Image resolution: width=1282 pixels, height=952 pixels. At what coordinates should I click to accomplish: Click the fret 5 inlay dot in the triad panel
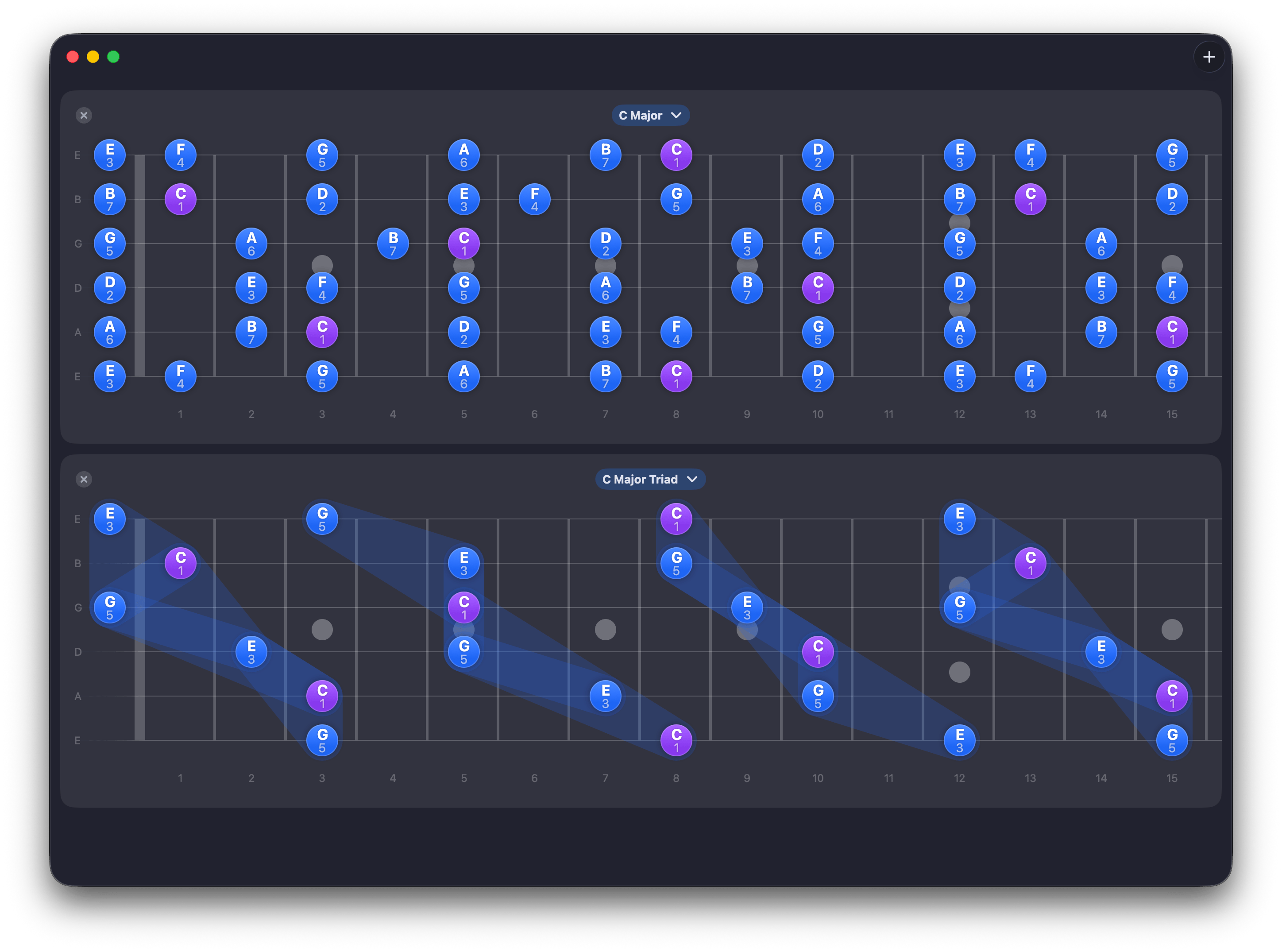[x=464, y=629]
